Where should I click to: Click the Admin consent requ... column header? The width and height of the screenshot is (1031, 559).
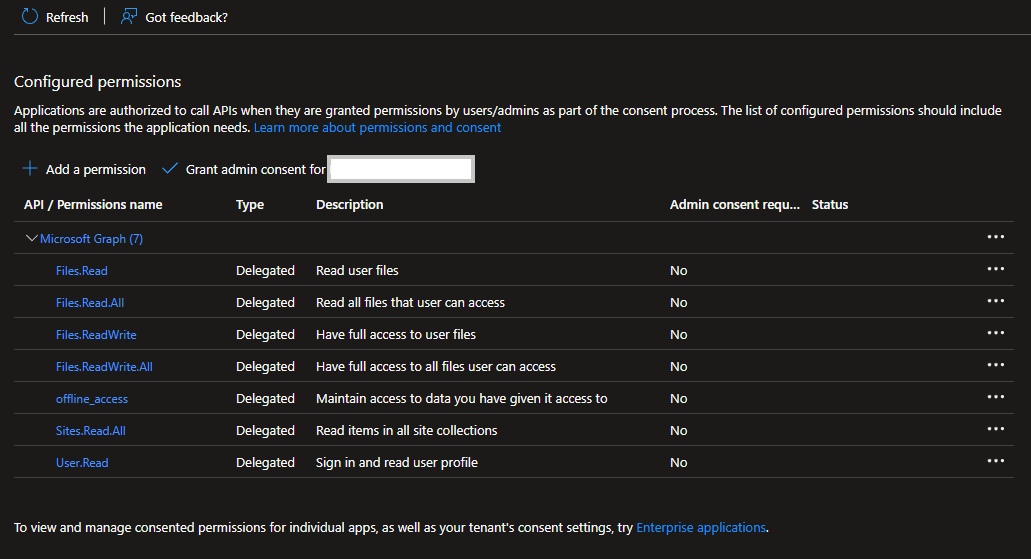click(x=735, y=205)
